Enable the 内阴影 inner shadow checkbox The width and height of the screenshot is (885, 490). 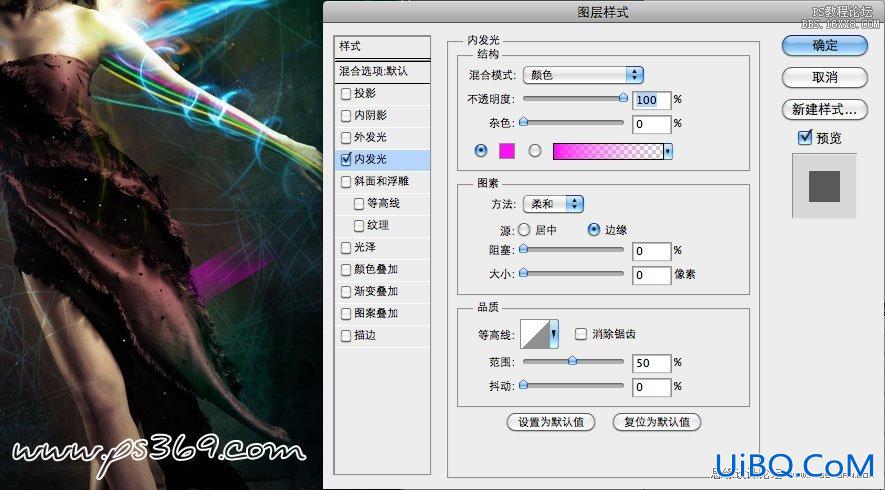pos(346,116)
